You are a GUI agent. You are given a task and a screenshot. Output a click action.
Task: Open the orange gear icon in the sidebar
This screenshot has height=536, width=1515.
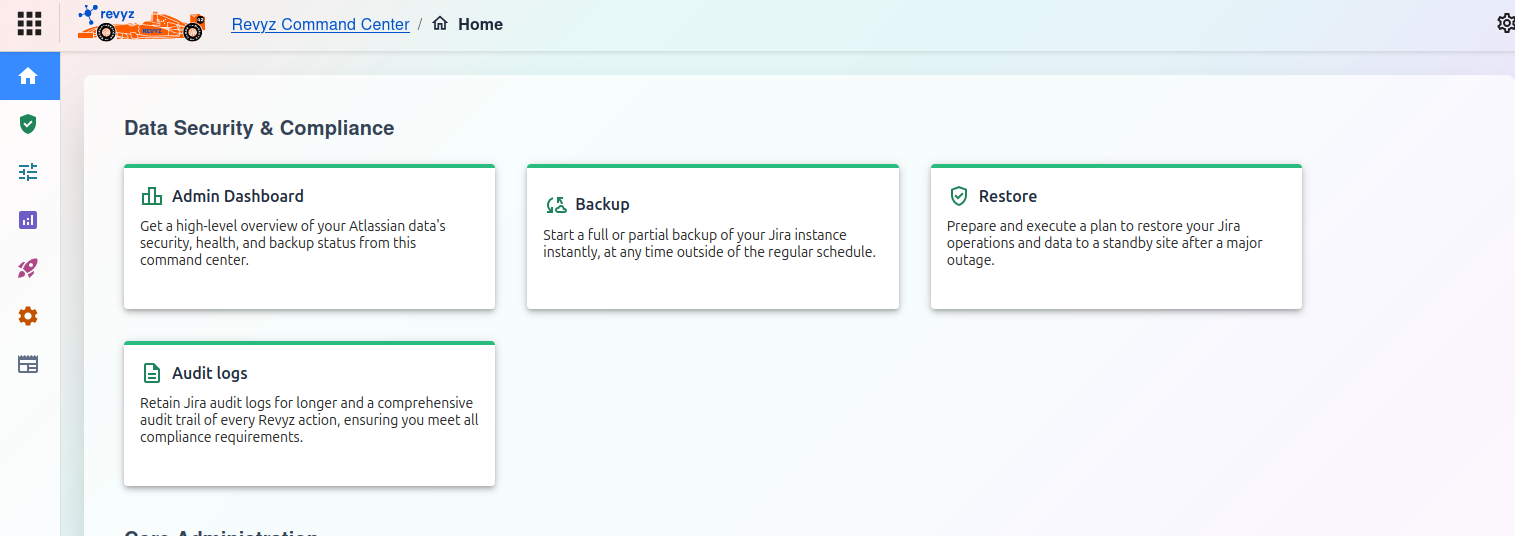coord(28,316)
